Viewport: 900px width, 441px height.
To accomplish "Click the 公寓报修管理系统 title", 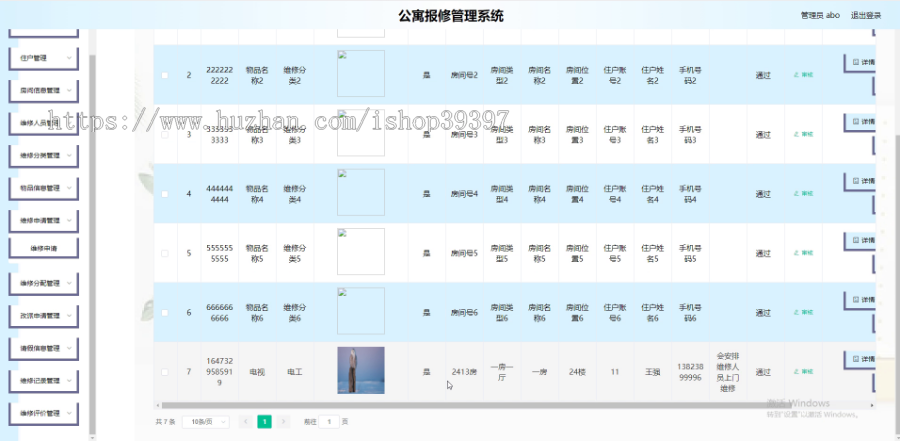I will [451, 16].
